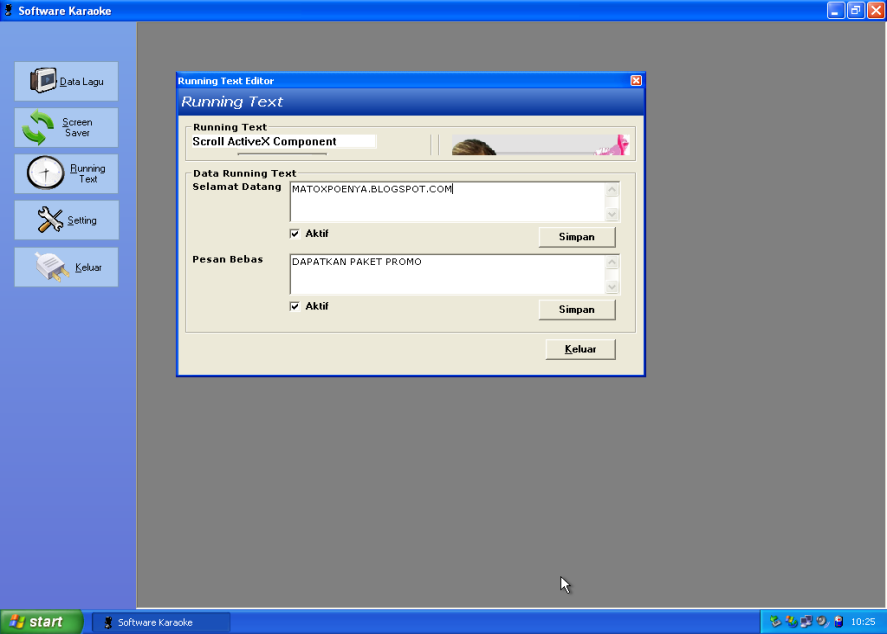Click Scroll ActiveX Component preview text
The width and height of the screenshot is (887, 634).
264,141
